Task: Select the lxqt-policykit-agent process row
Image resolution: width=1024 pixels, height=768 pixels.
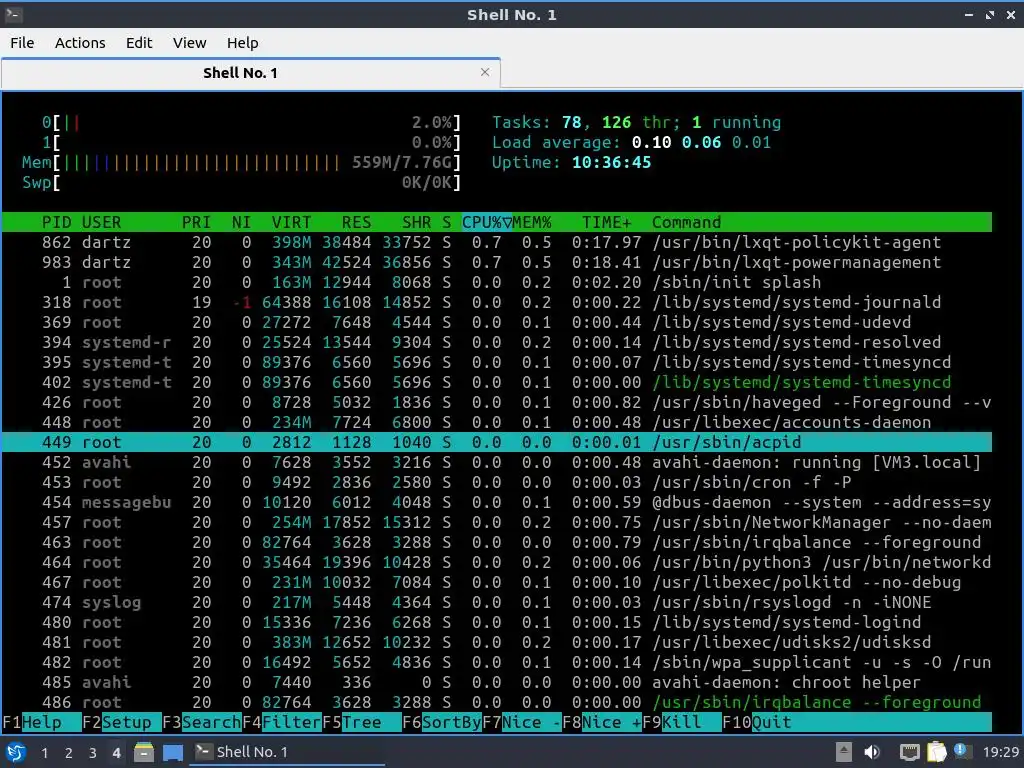Action: 496,242
